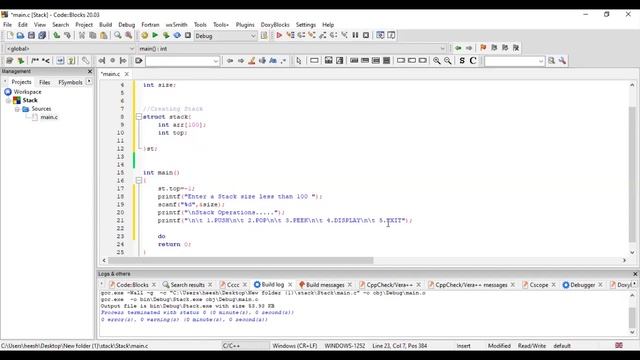This screenshot has height=360, width=640.
Task: Redo the edit via toolbar
Action: click(67, 36)
